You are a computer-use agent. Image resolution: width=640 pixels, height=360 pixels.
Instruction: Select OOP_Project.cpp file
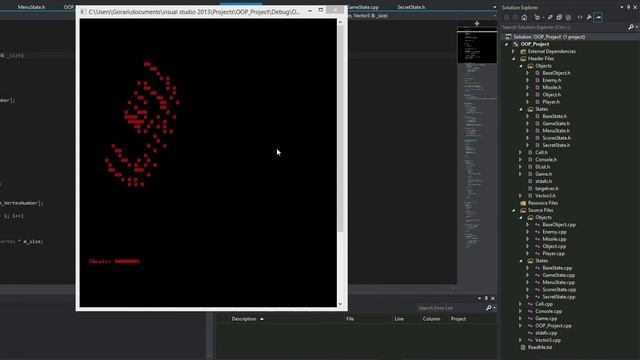[553, 326]
